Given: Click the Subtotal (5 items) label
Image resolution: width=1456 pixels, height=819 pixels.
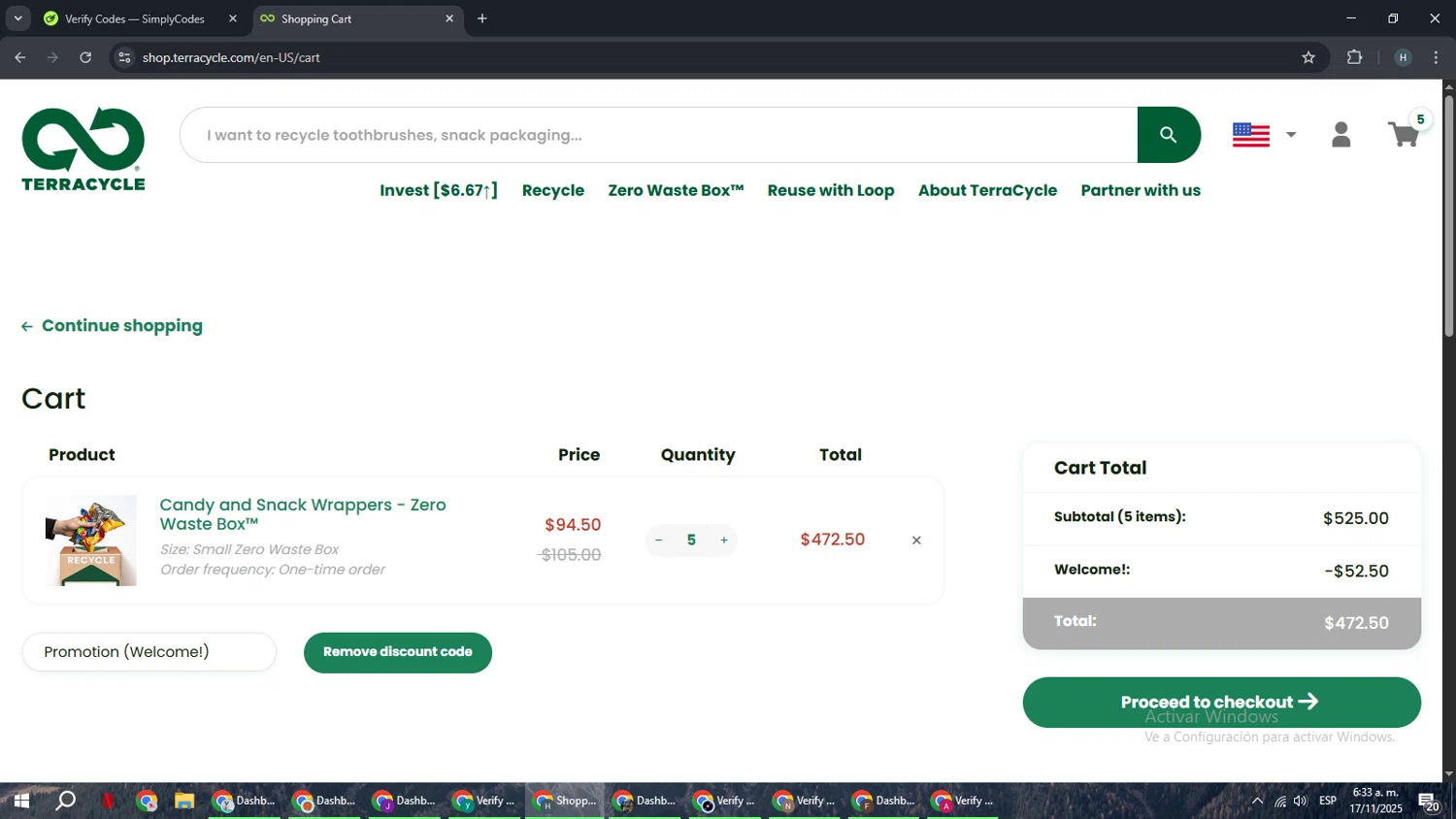Looking at the screenshot, I should pyautogui.click(x=1120, y=516).
